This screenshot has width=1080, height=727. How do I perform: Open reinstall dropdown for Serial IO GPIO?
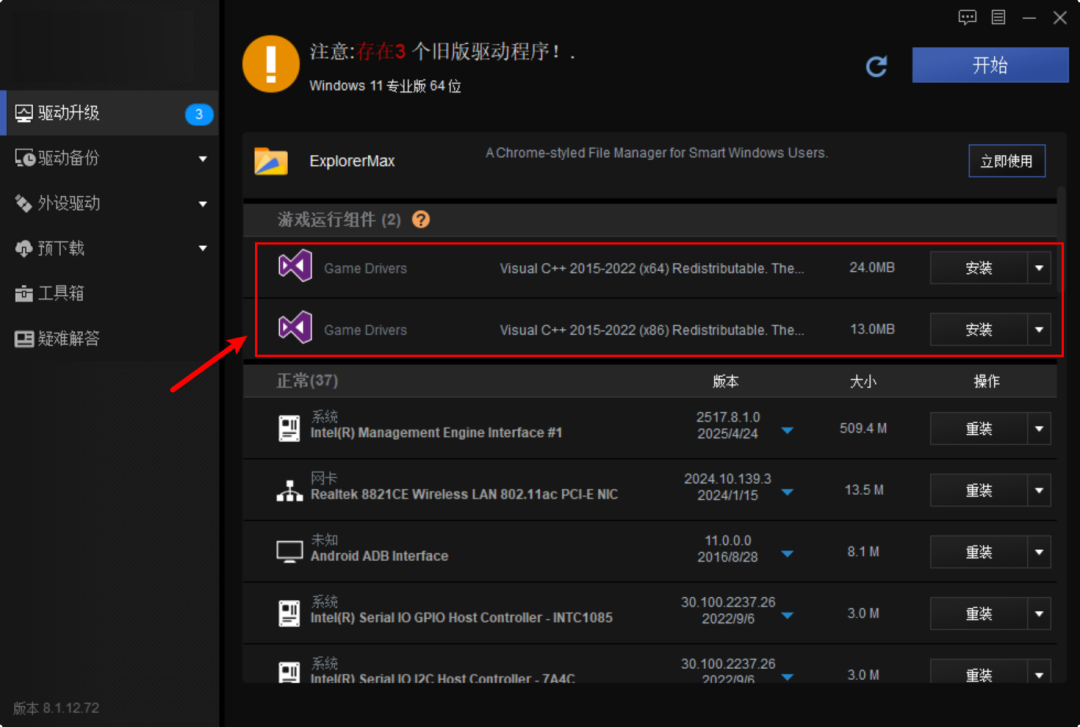click(x=1039, y=613)
